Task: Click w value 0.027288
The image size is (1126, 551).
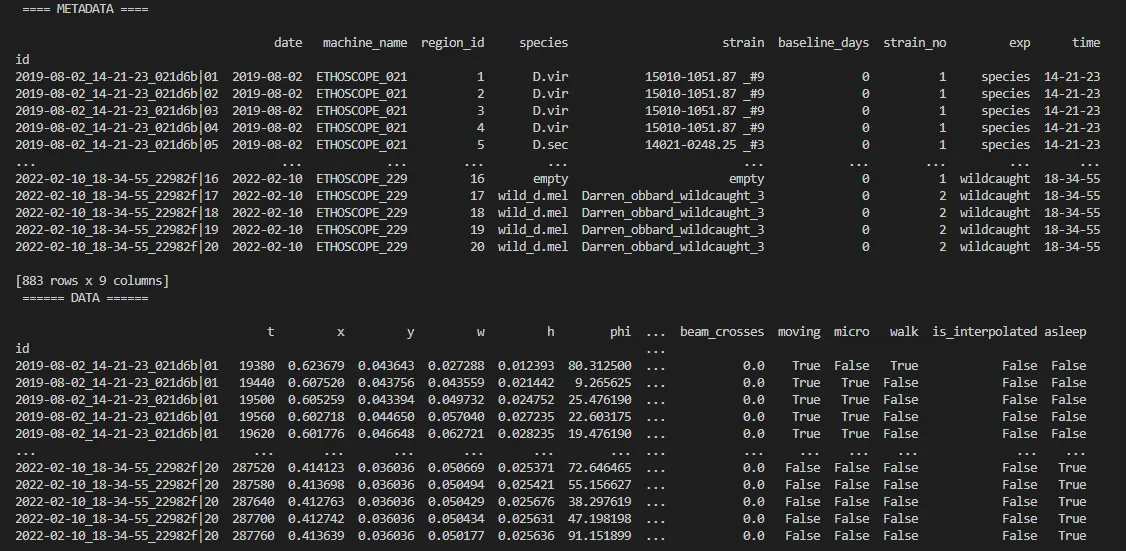Action: [x=456, y=365]
